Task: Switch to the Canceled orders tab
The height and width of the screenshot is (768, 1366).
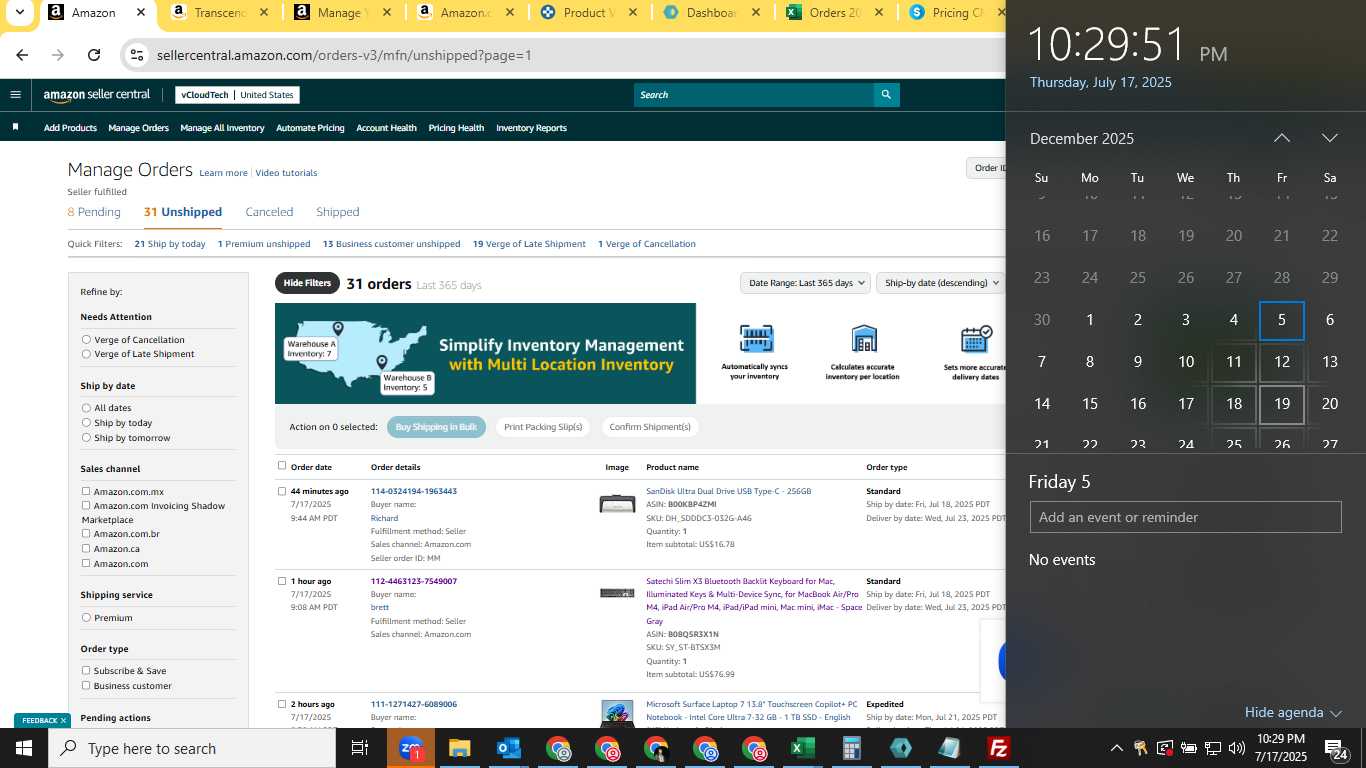Action: point(269,212)
